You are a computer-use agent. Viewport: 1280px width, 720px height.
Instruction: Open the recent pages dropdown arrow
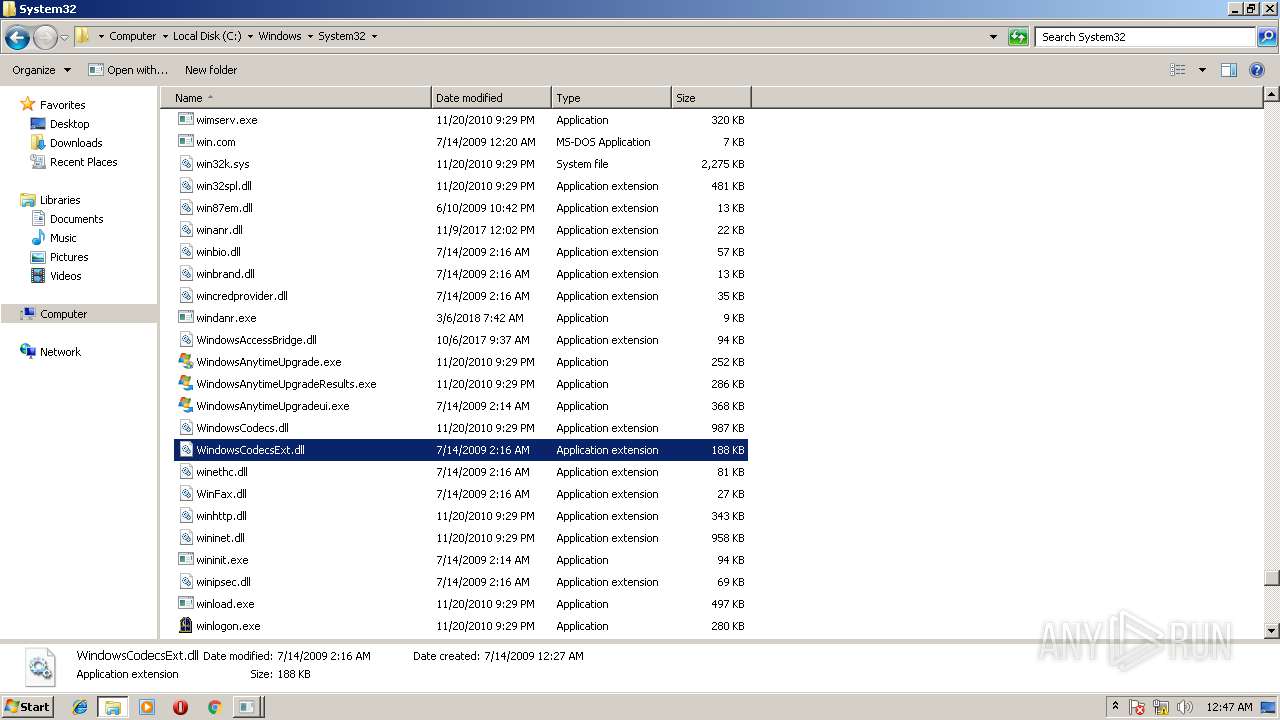65,38
